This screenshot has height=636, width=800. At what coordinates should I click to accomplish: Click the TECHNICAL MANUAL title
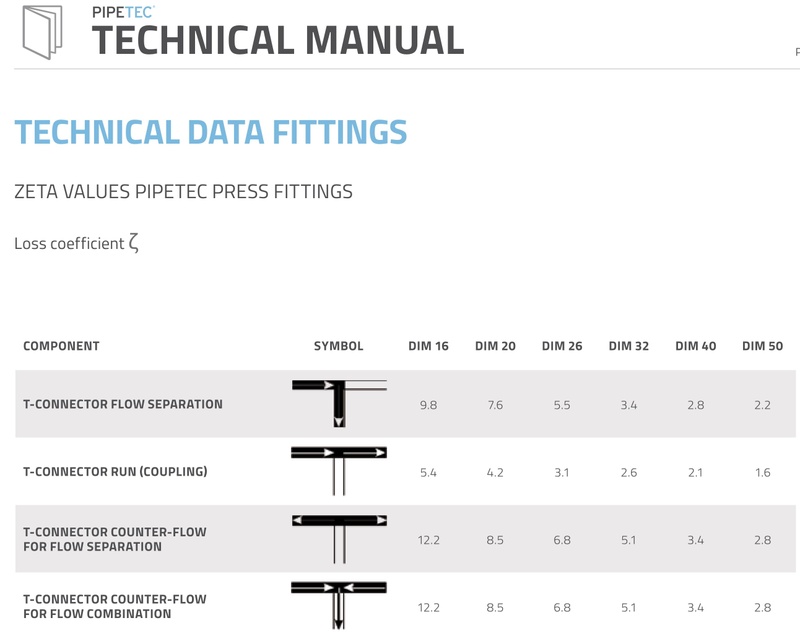click(x=278, y=39)
